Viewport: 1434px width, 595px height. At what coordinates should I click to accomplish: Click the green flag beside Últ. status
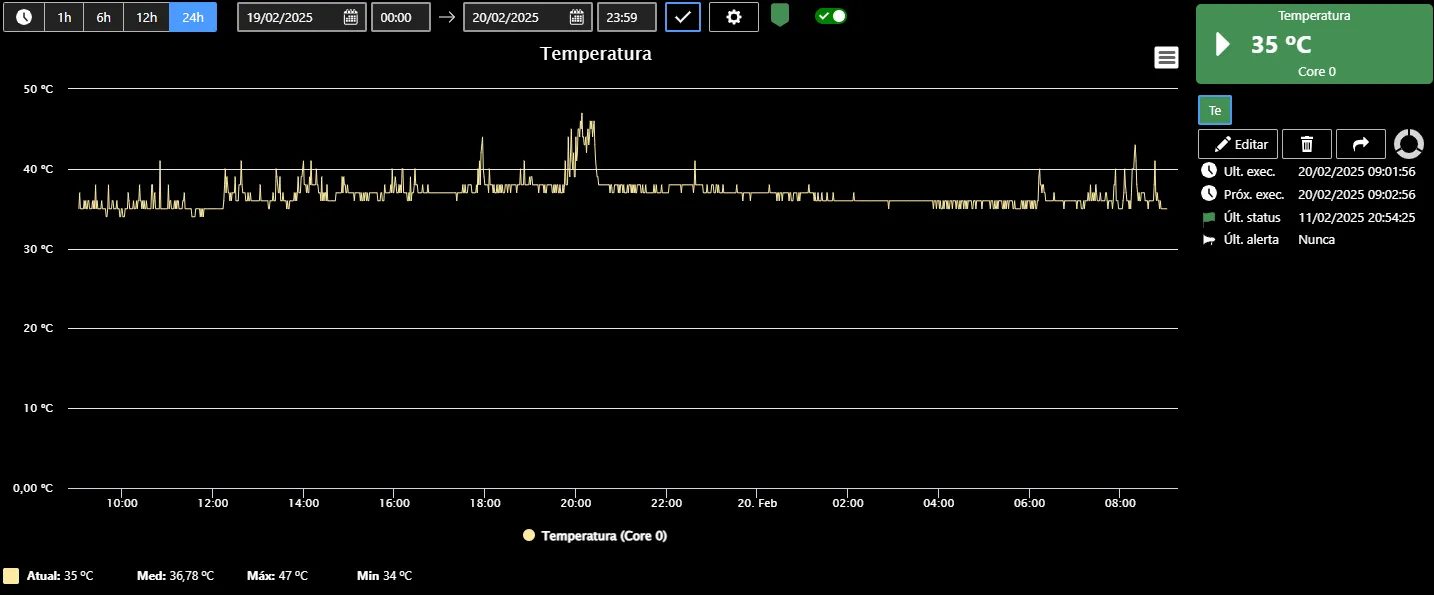pos(1209,217)
